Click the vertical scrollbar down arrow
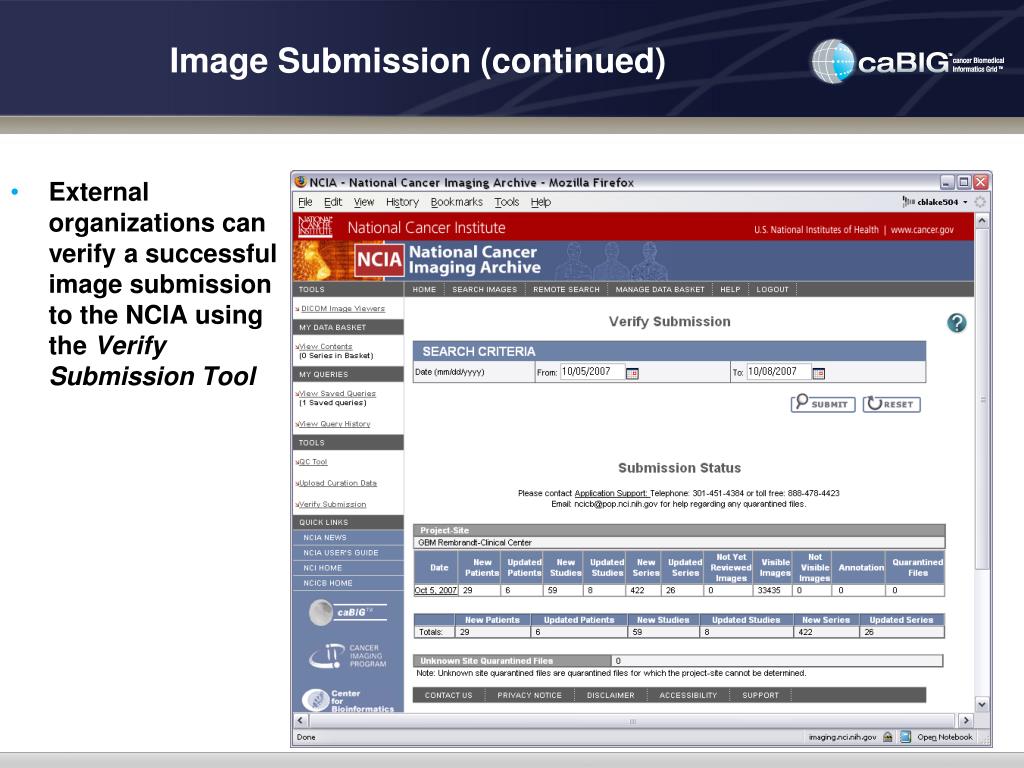Image resolution: width=1024 pixels, height=768 pixels. tap(982, 704)
